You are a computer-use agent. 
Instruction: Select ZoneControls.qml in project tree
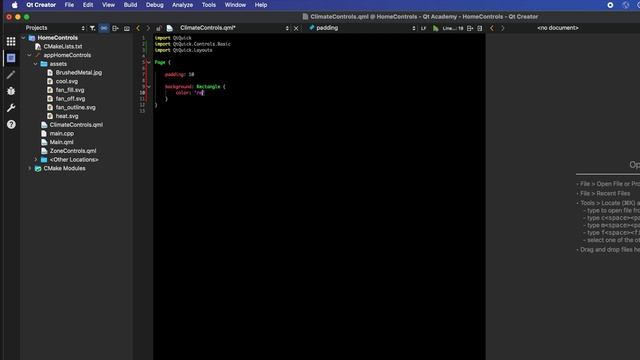tap(73, 151)
